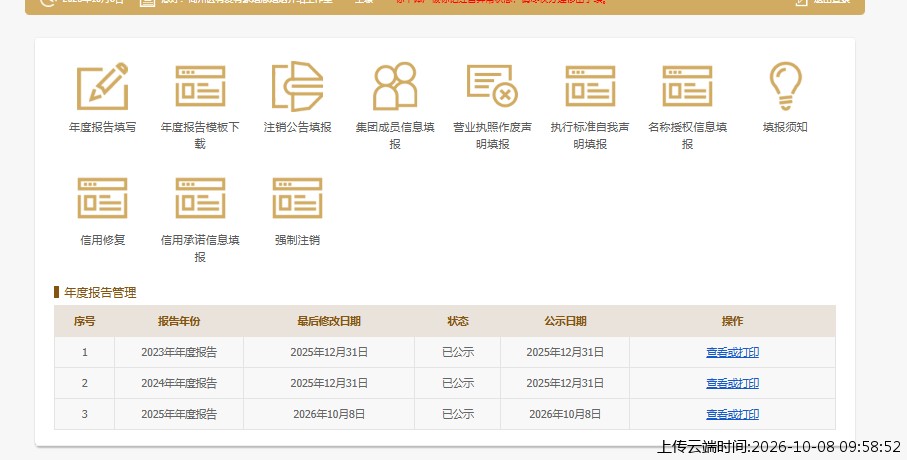Click 查看或打印 for the 2024年年度报告 row

[x=732, y=383]
